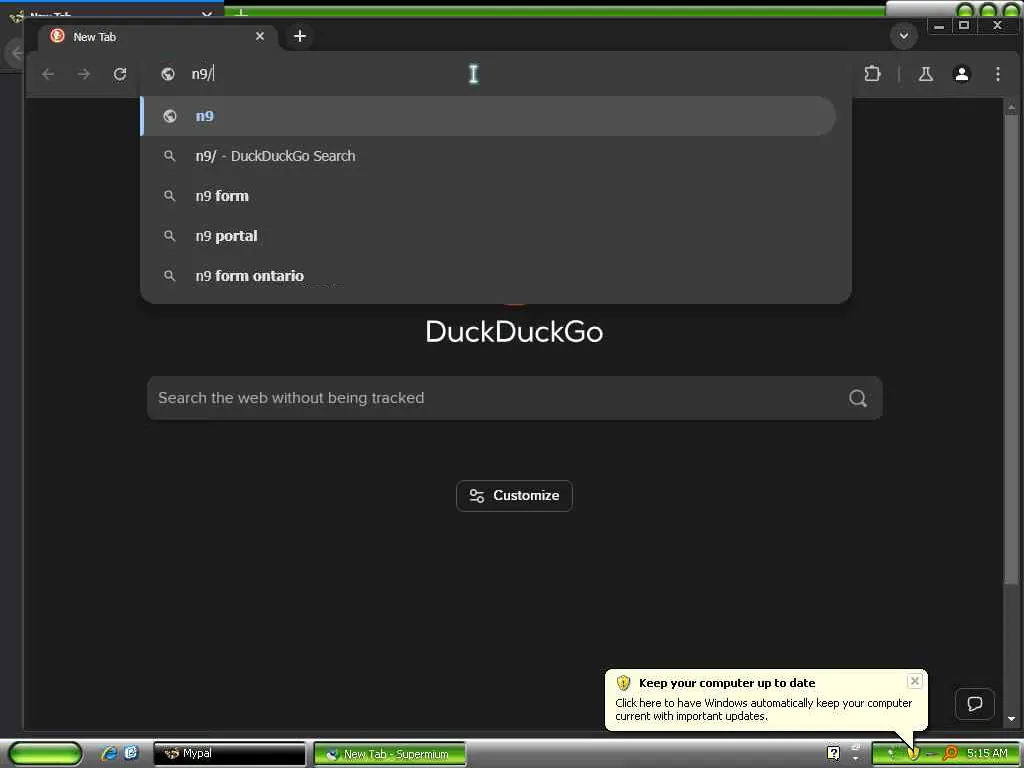The width and height of the screenshot is (1024, 768).
Task: Minimize the Supermium browser window
Action: (938, 26)
